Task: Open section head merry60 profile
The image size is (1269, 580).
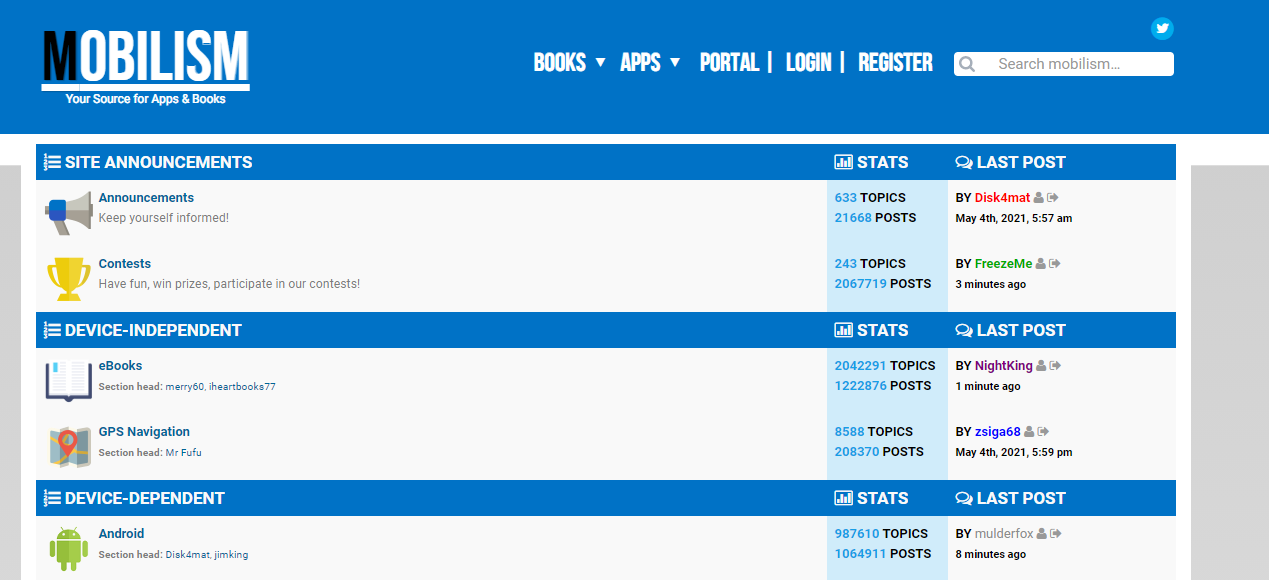Action: click(x=185, y=387)
